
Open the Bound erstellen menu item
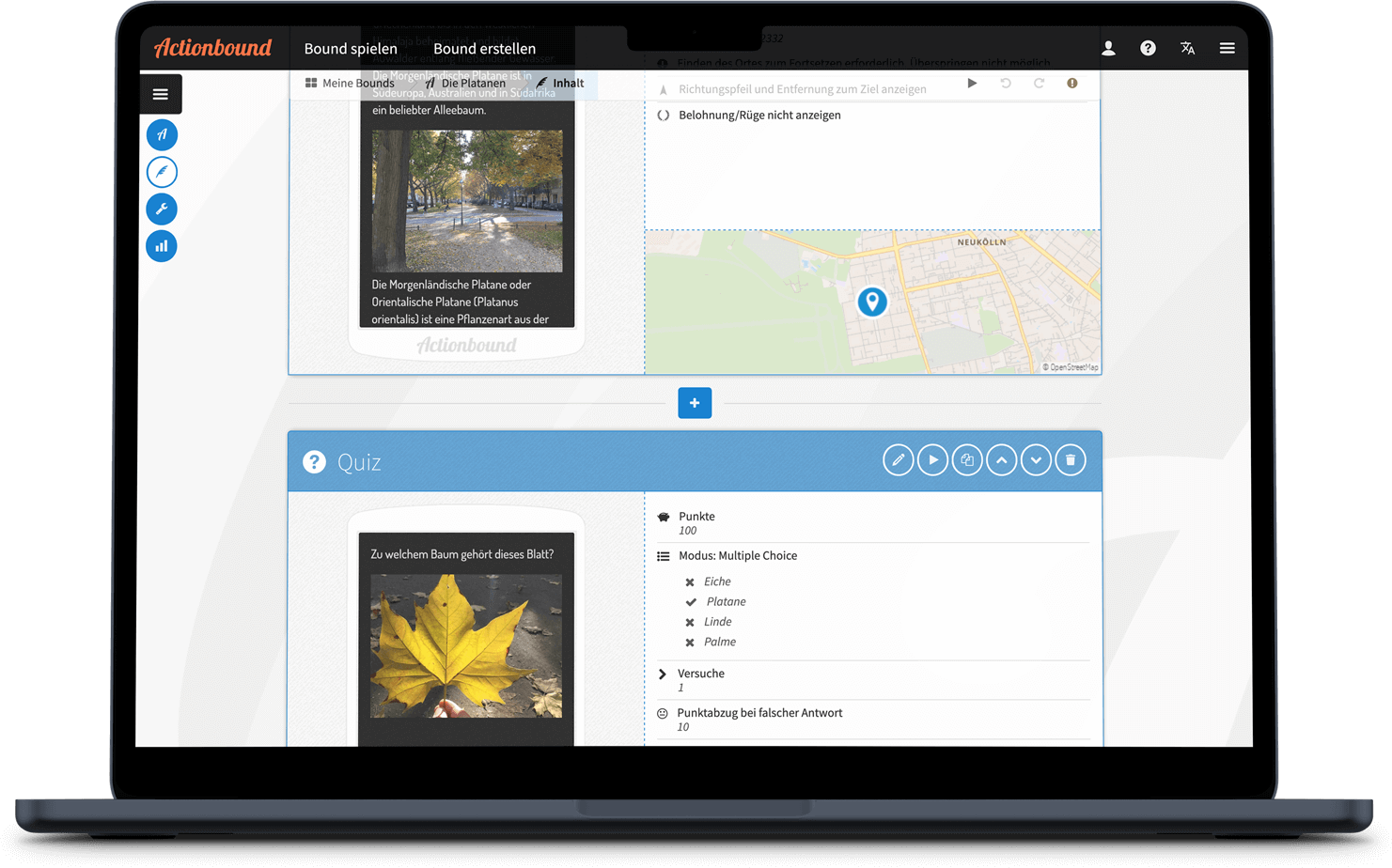(x=484, y=48)
